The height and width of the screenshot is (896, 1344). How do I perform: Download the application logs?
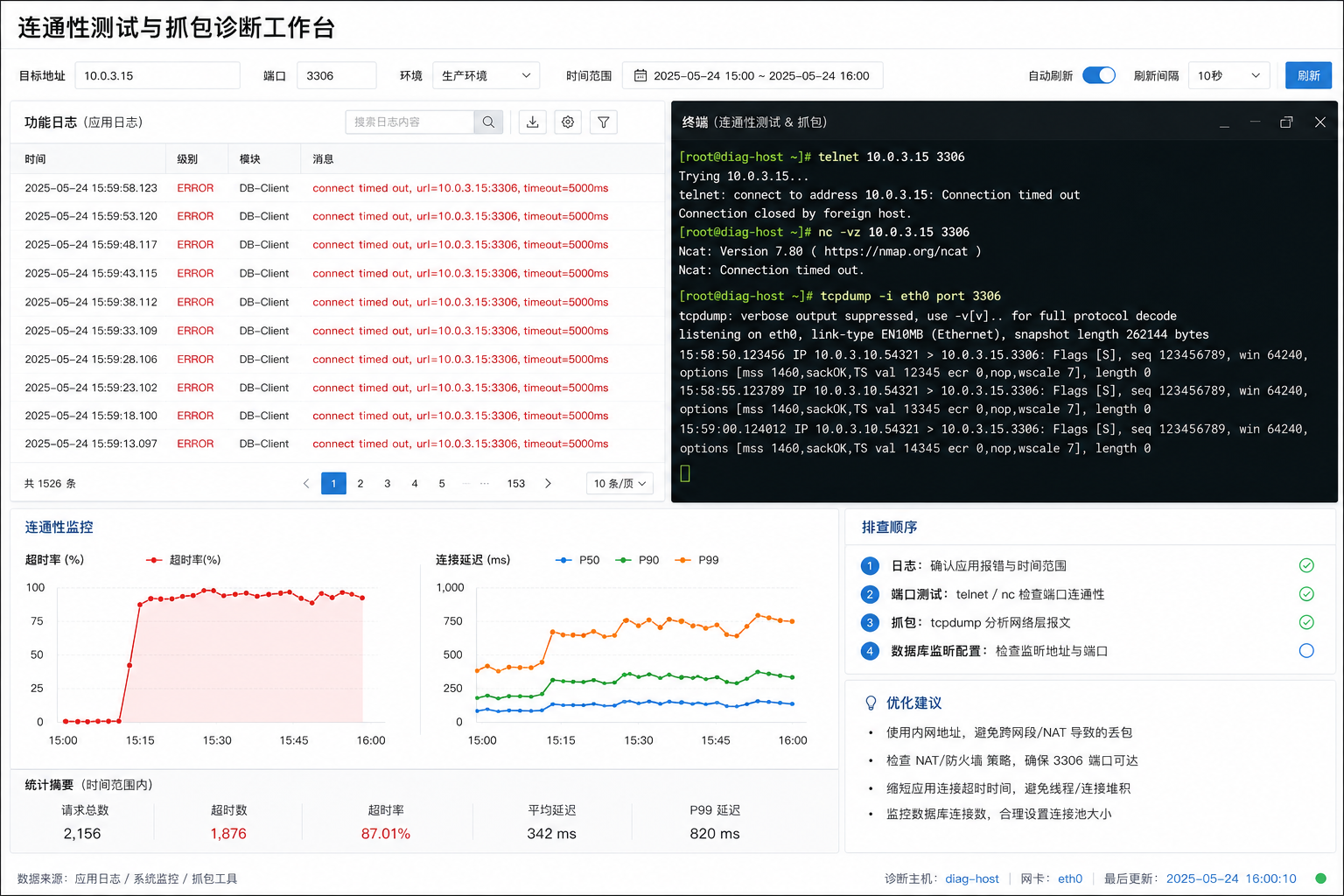532,122
